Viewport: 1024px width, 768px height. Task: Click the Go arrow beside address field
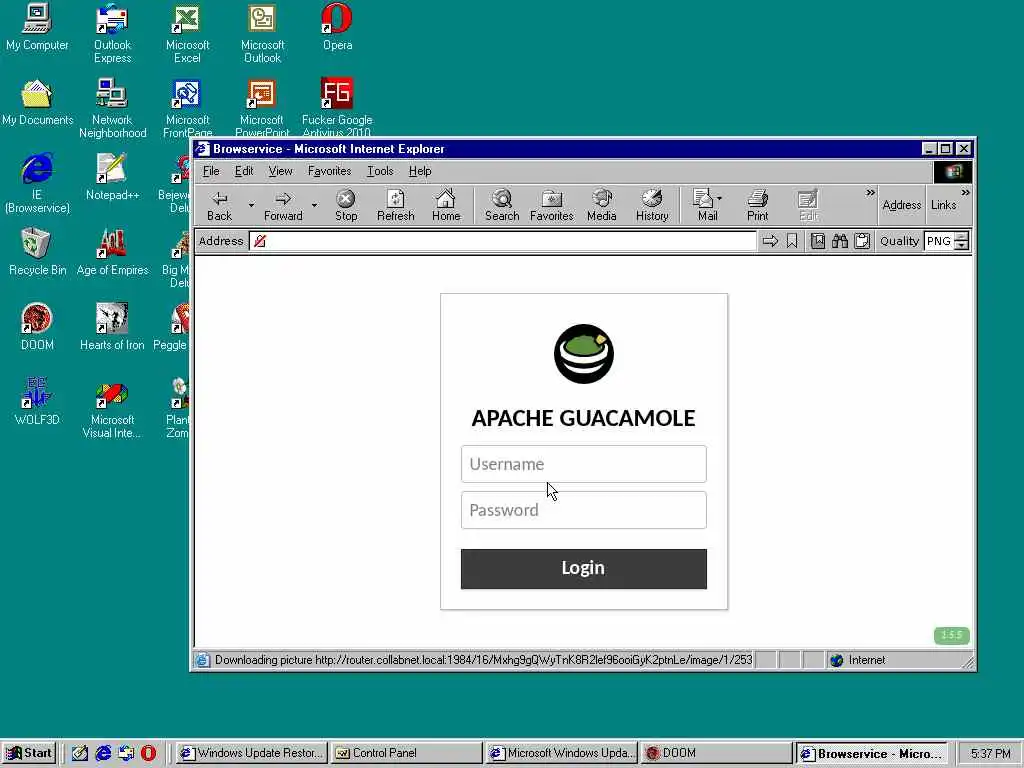(770, 241)
